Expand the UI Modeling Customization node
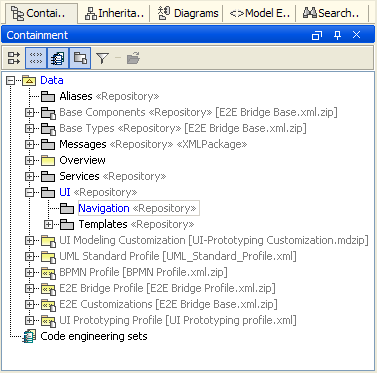 pos(30,240)
